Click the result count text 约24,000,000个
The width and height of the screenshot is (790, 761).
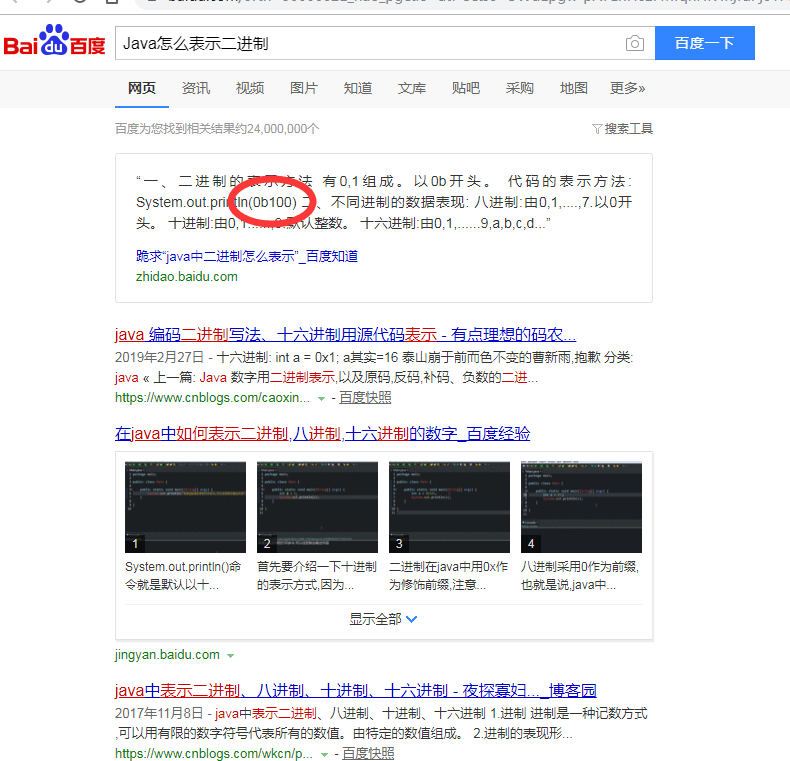pyautogui.click(x=217, y=129)
